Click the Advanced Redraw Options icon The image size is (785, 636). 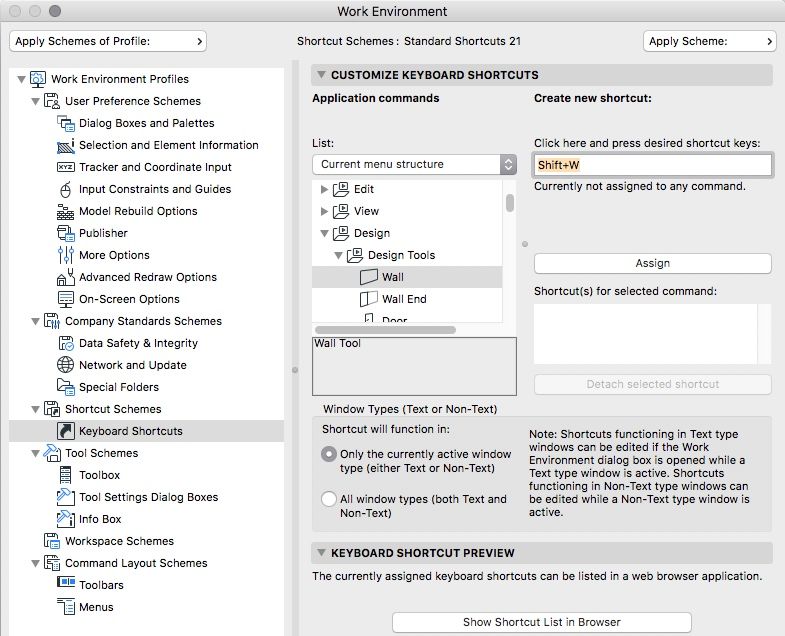66,277
